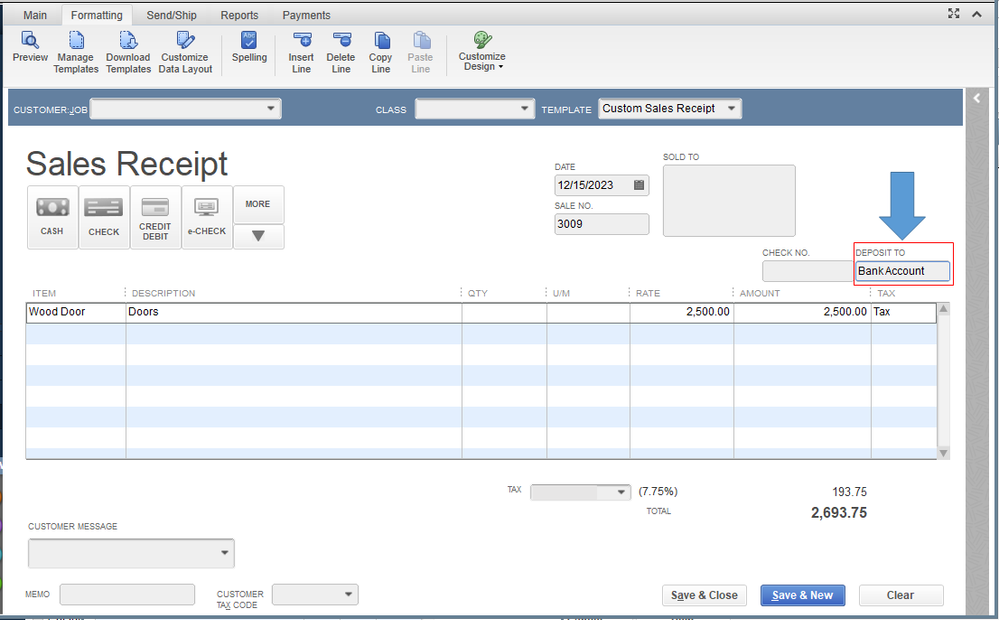Open the CUSTOMER TAX CODE dropdown
The image size is (999, 620).
(x=349, y=595)
